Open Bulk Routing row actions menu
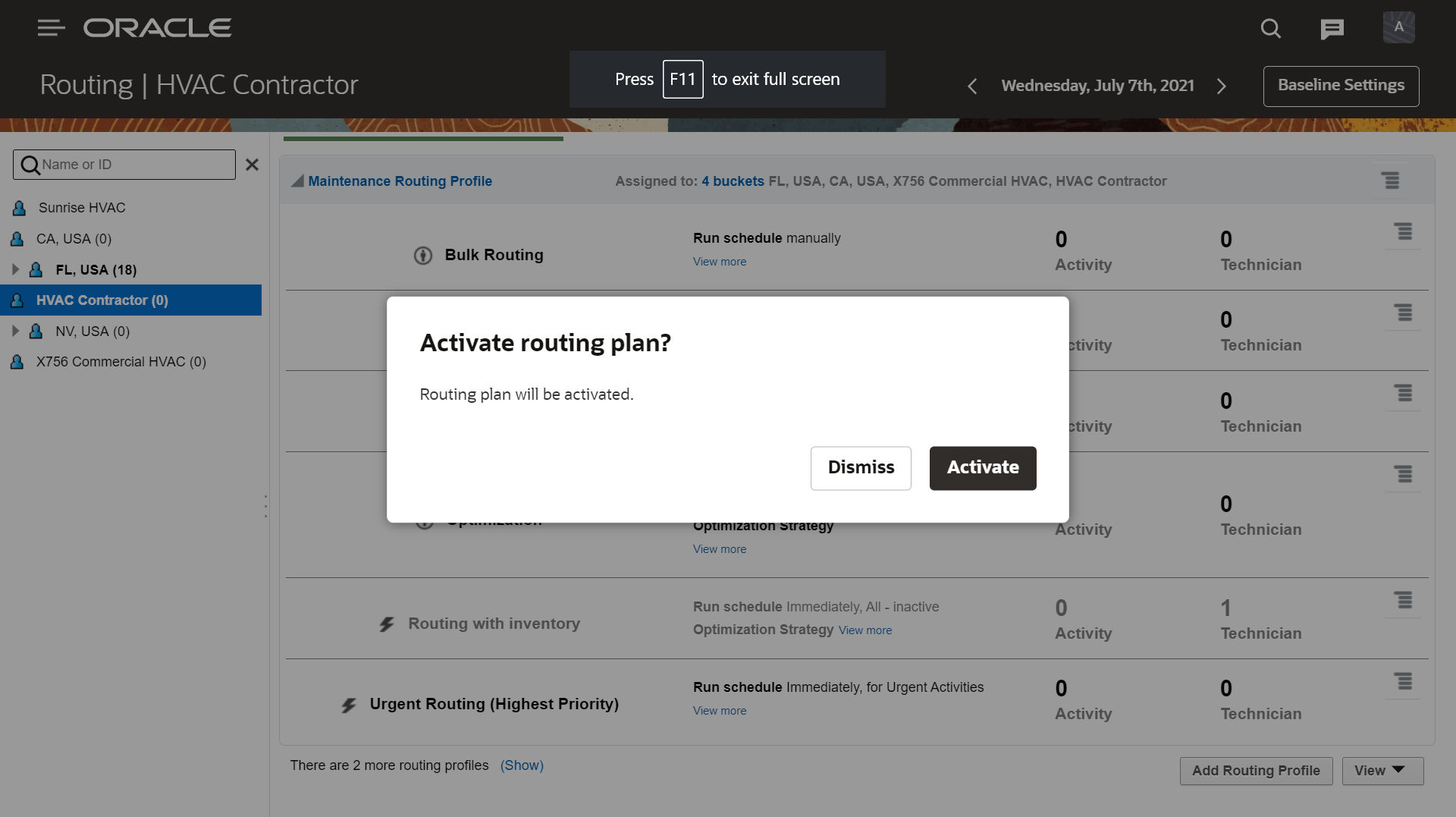Screen dimensions: 1456x817 1404,232
